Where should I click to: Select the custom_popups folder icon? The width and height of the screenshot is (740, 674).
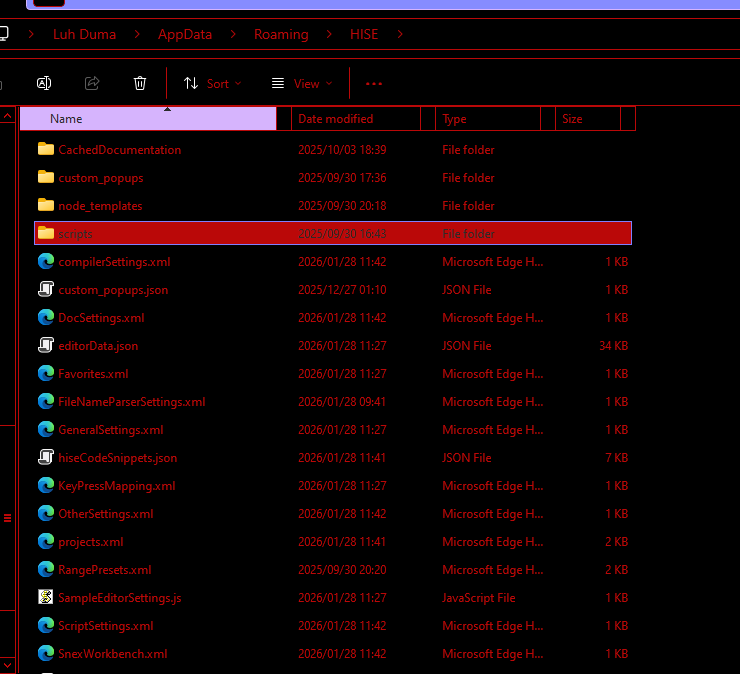pos(46,177)
